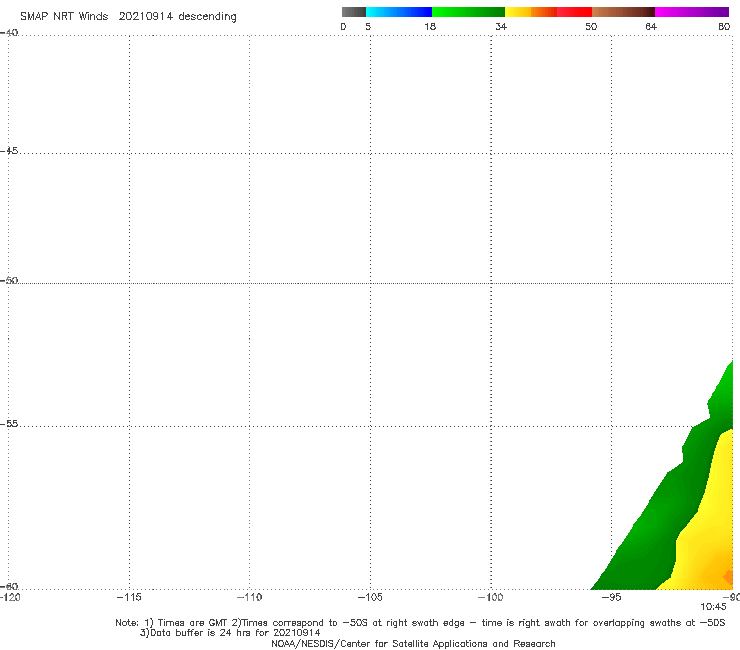
Task: Click the latitude label "-50"
Action: click(x=9, y=280)
